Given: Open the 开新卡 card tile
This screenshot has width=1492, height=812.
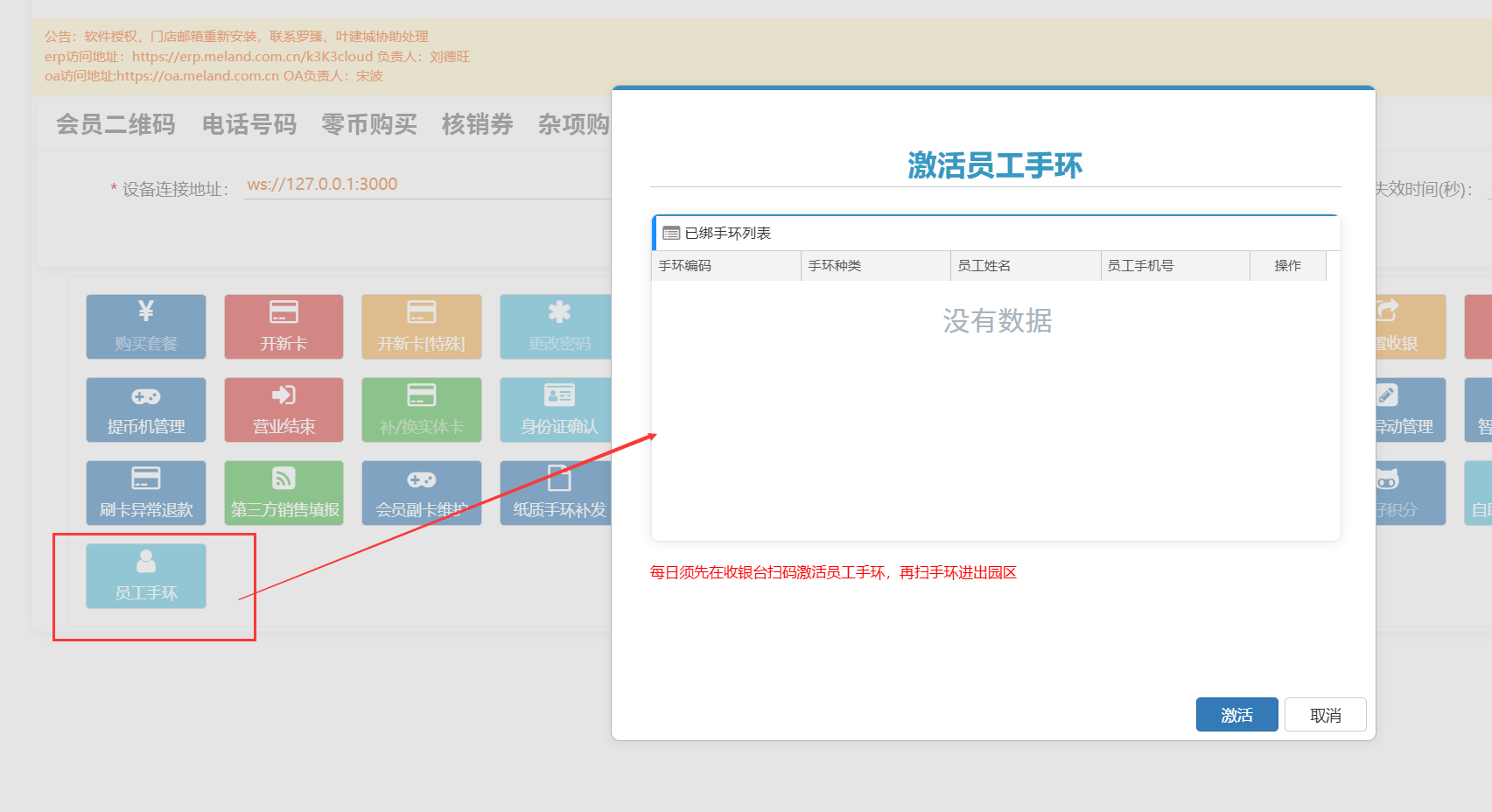Looking at the screenshot, I should click(284, 326).
